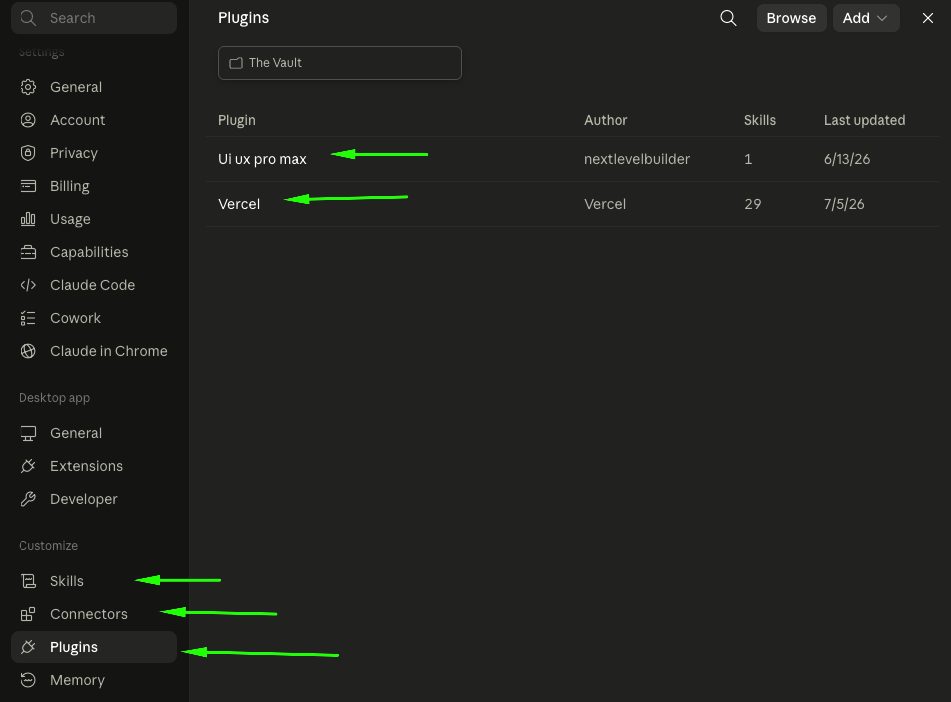Select the Connectors blocks icon

point(28,614)
